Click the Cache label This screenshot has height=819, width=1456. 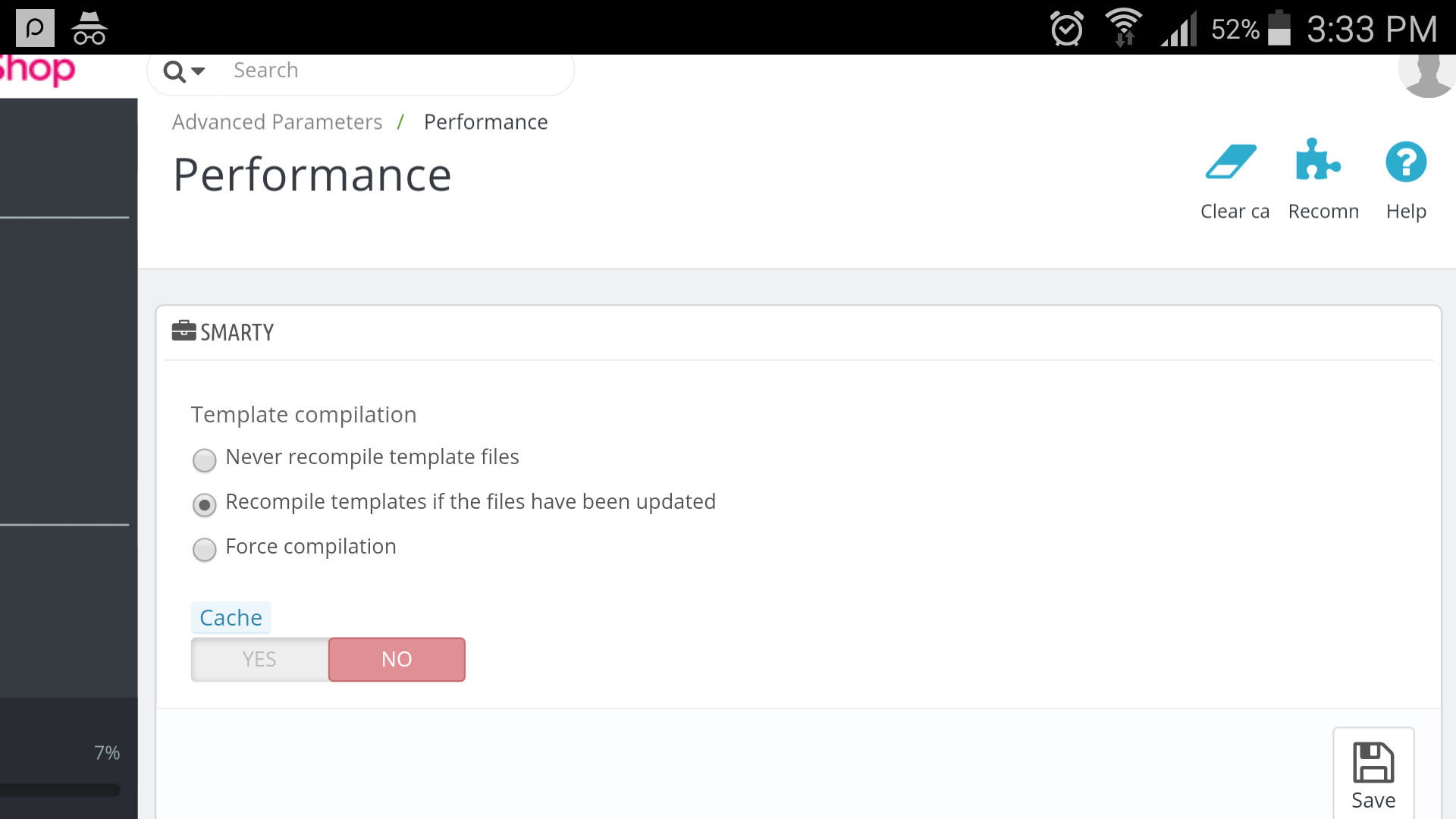coord(231,618)
